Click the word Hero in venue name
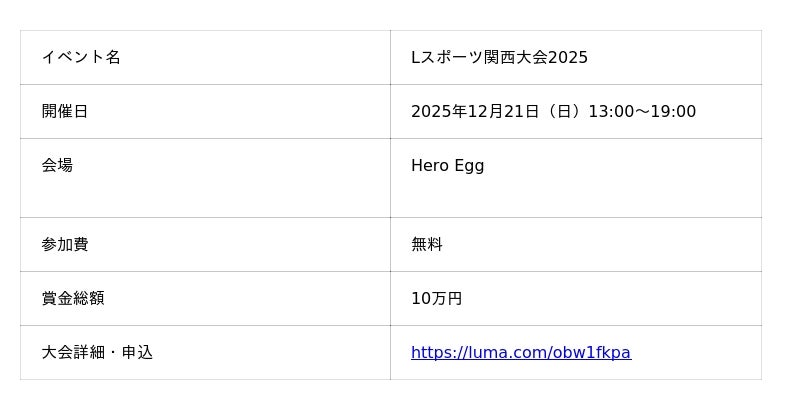Image resolution: width=800 pixels, height=410 pixels. [430, 166]
